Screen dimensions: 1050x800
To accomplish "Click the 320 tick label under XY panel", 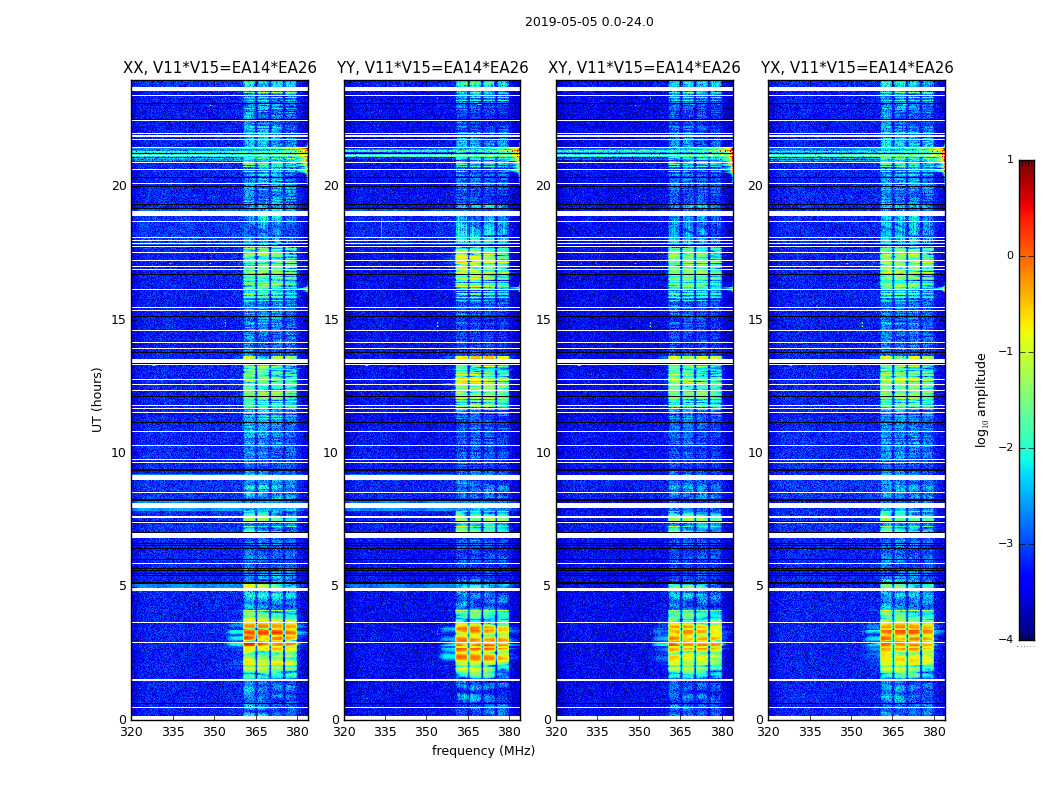I will pos(556,732).
